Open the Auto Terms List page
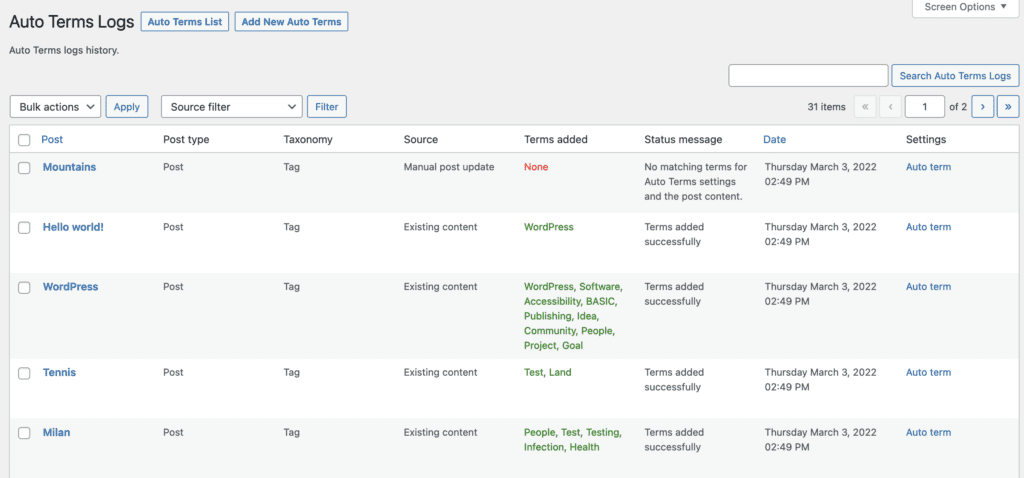 coord(185,22)
